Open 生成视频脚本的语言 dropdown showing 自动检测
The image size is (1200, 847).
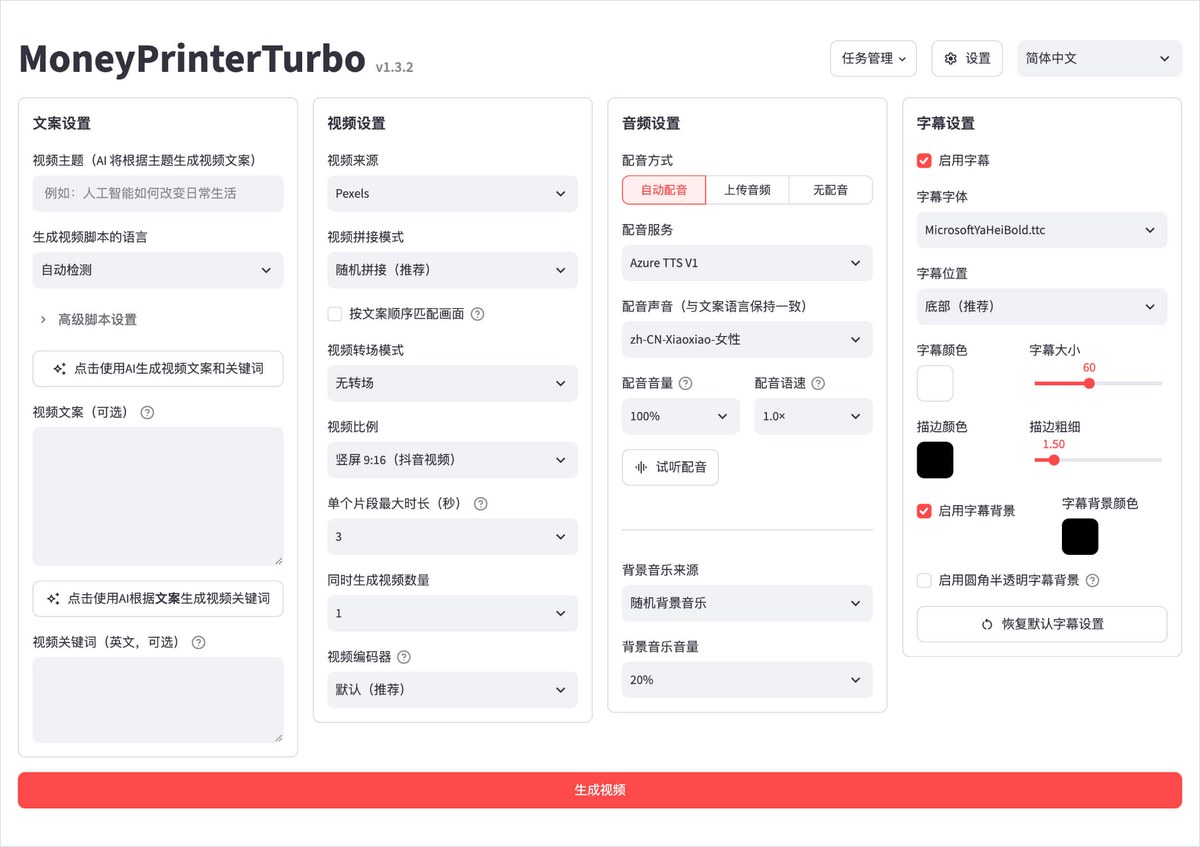(x=158, y=270)
